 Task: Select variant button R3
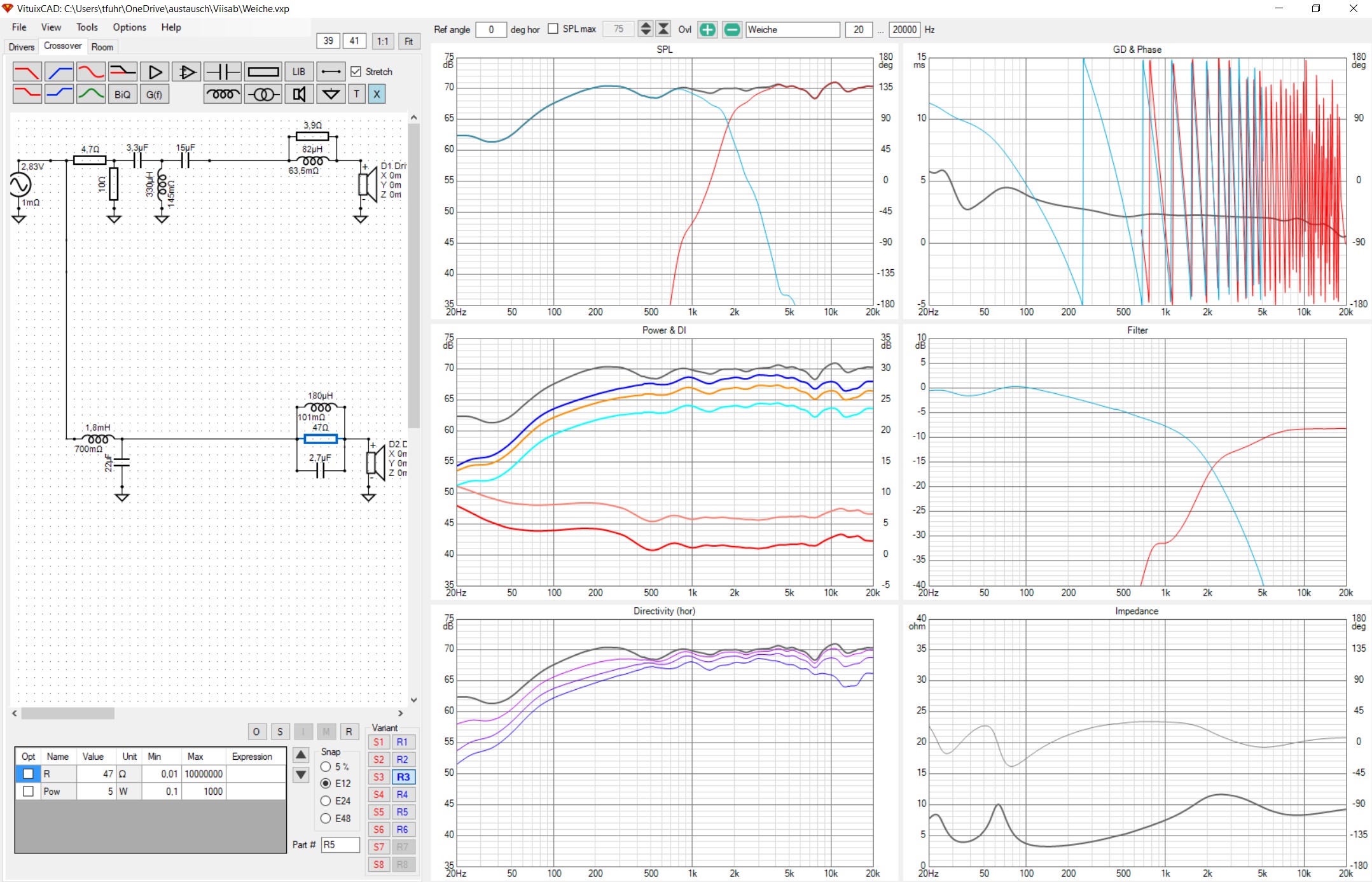[x=403, y=777]
